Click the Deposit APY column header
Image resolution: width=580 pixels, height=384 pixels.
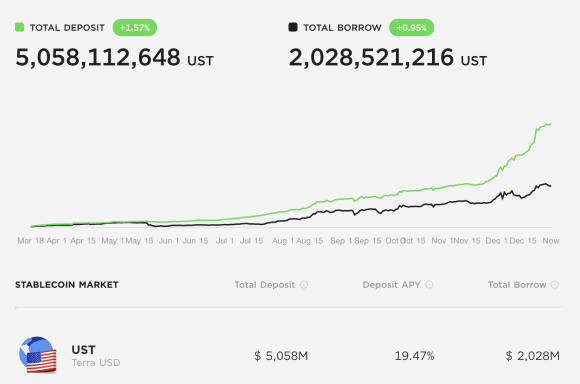pyautogui.click(x=391, y=285)
